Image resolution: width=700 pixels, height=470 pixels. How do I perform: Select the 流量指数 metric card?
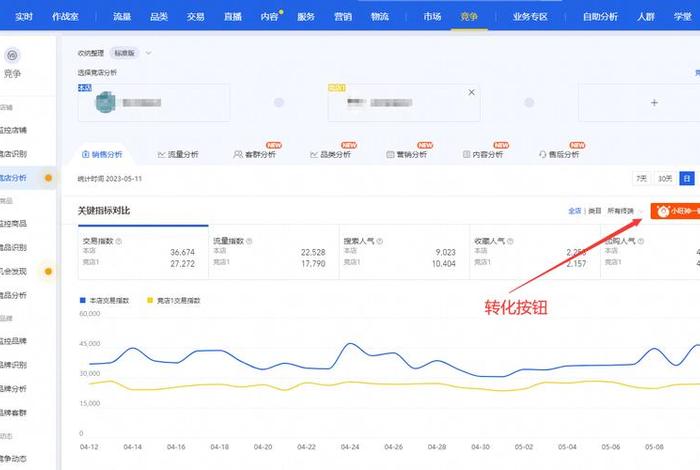click(274, 253)
